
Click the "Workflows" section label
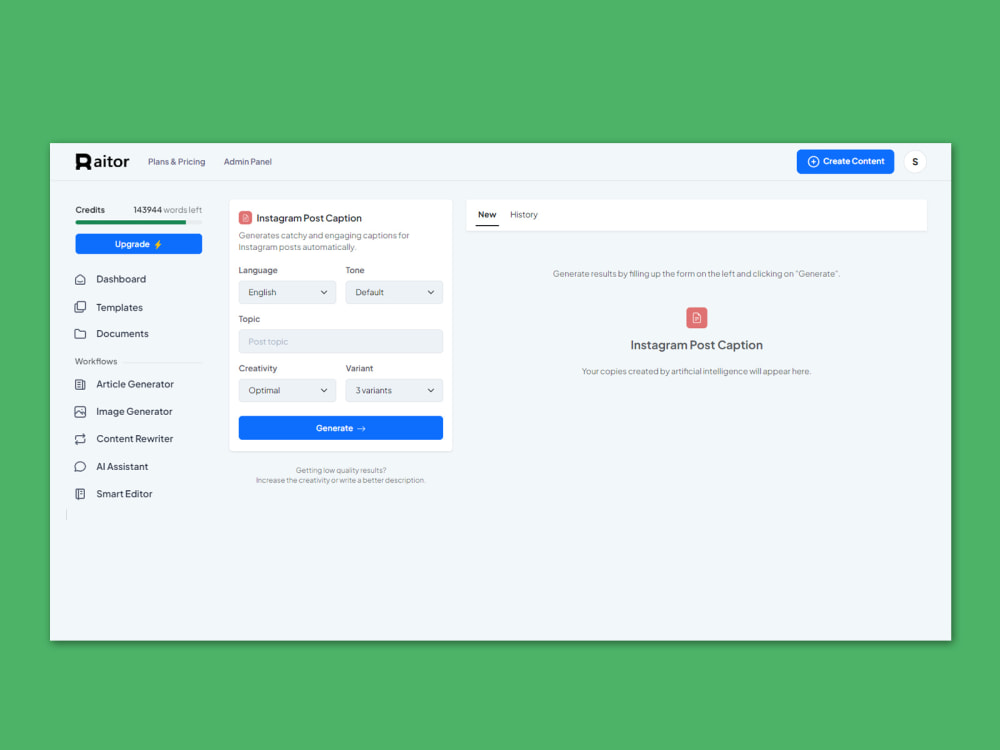coord(96,362)
